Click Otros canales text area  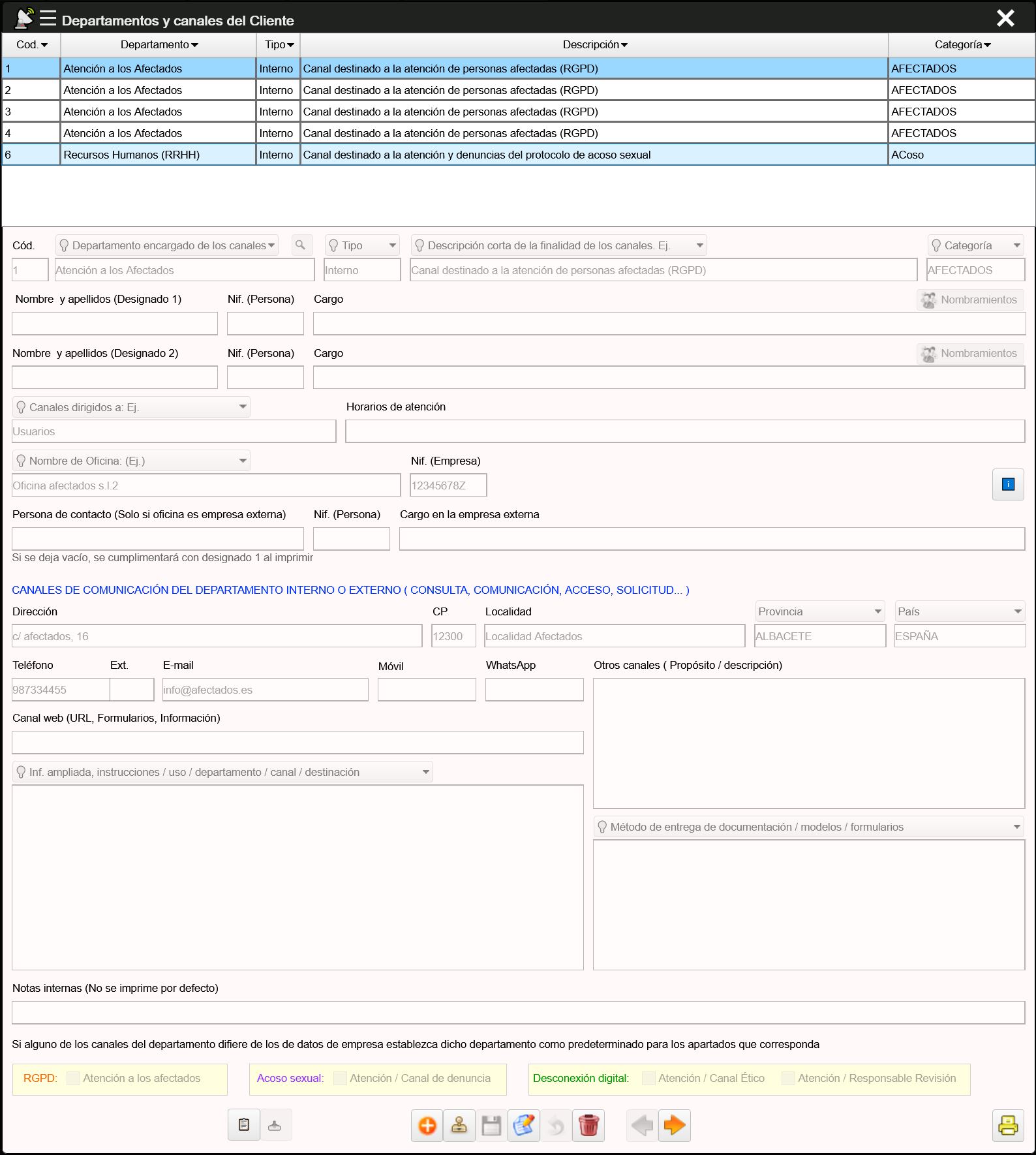click(809, 743)
